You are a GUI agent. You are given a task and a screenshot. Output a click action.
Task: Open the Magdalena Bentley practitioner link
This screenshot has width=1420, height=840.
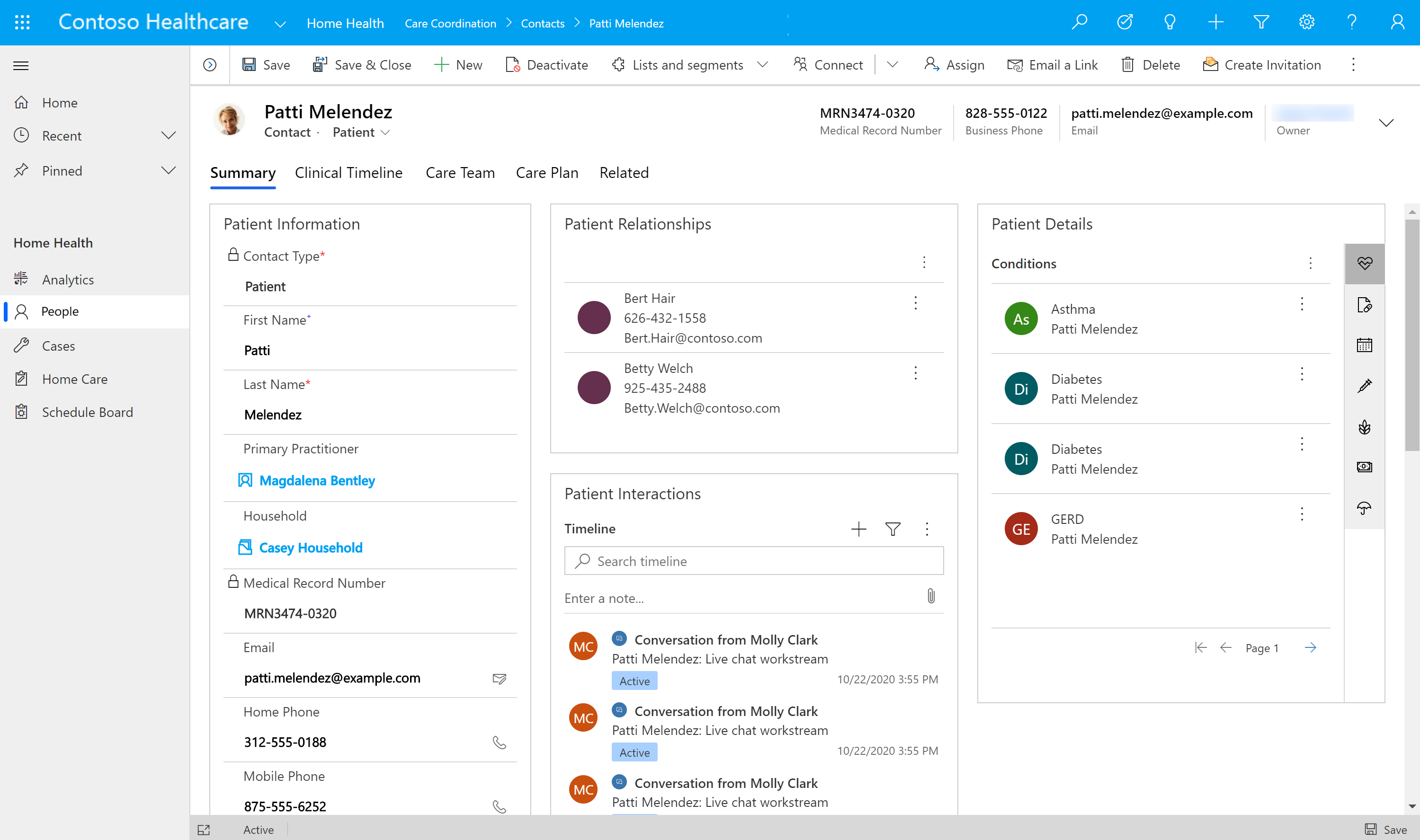point(317,480)
